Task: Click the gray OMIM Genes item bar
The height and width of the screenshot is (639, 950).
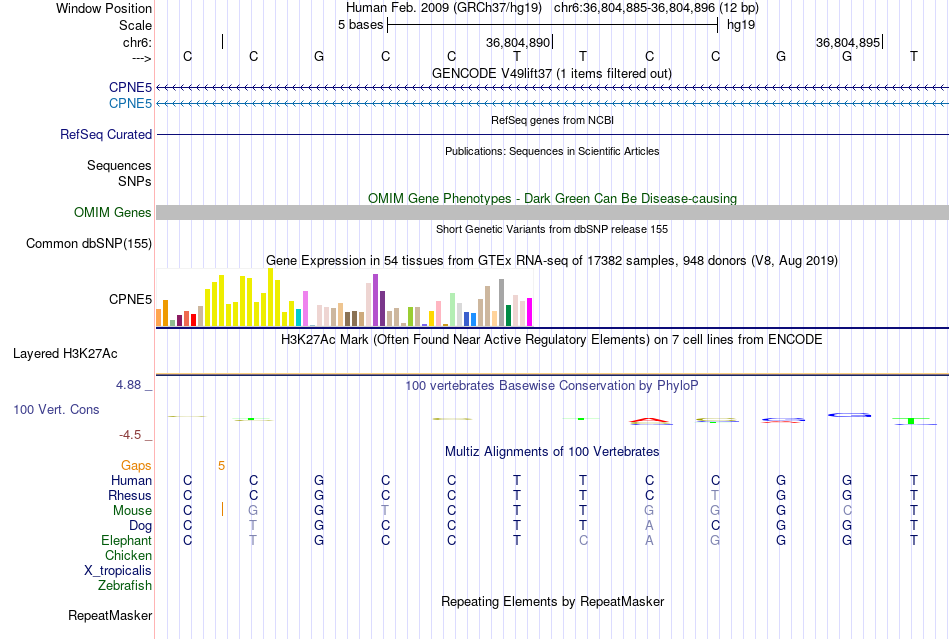Action: pyautogui.click(x=553, y=212)
